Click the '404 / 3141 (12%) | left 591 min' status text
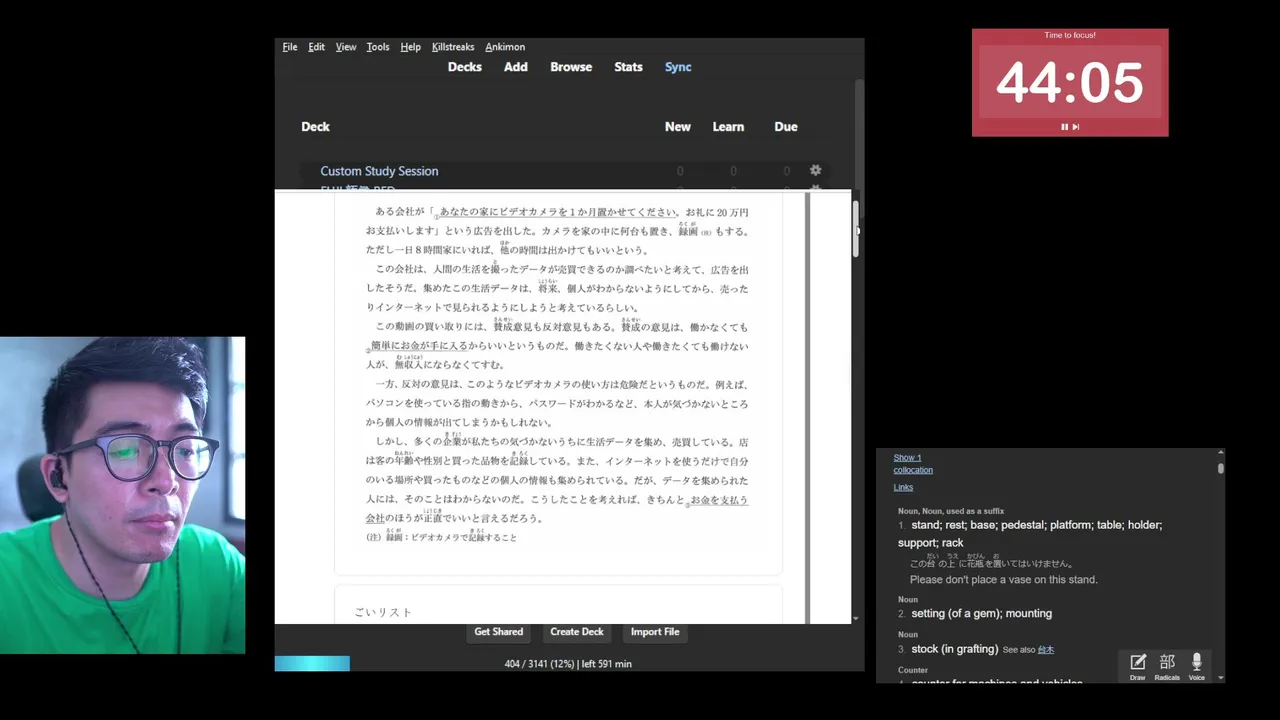 coord(568,664)
